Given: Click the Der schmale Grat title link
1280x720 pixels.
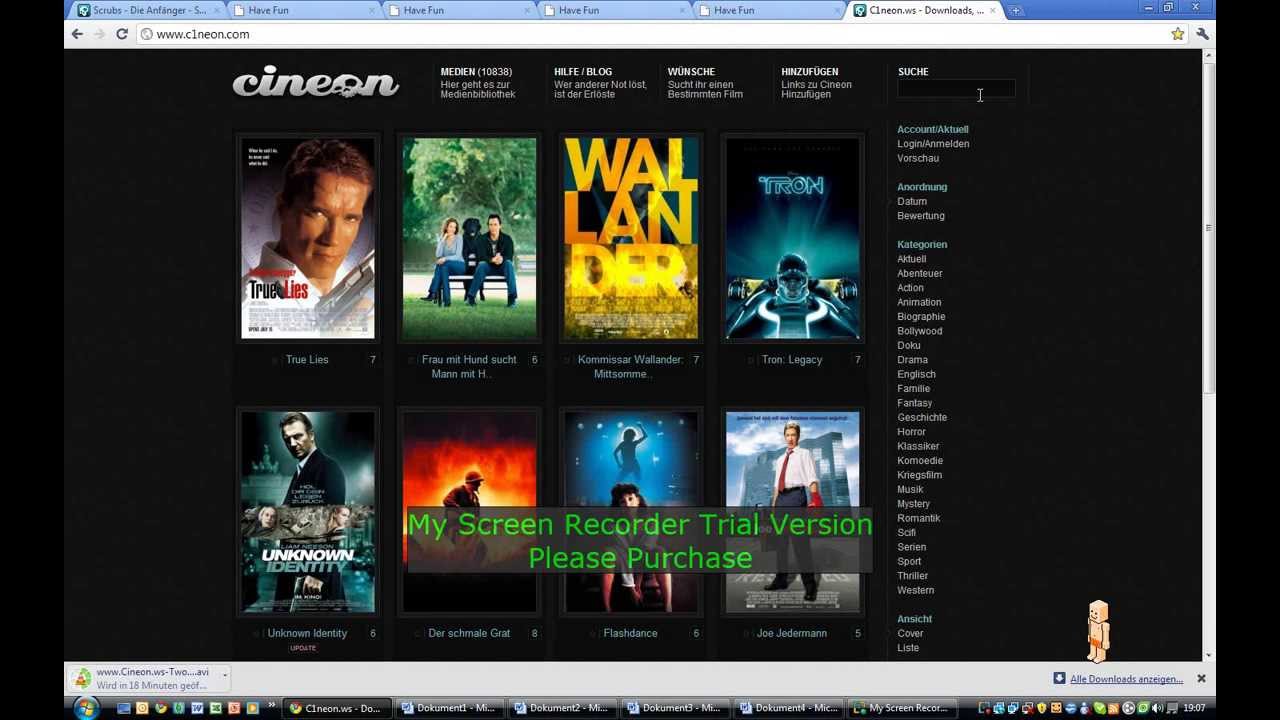Looking at the screenshot, I should pos(469,634).
